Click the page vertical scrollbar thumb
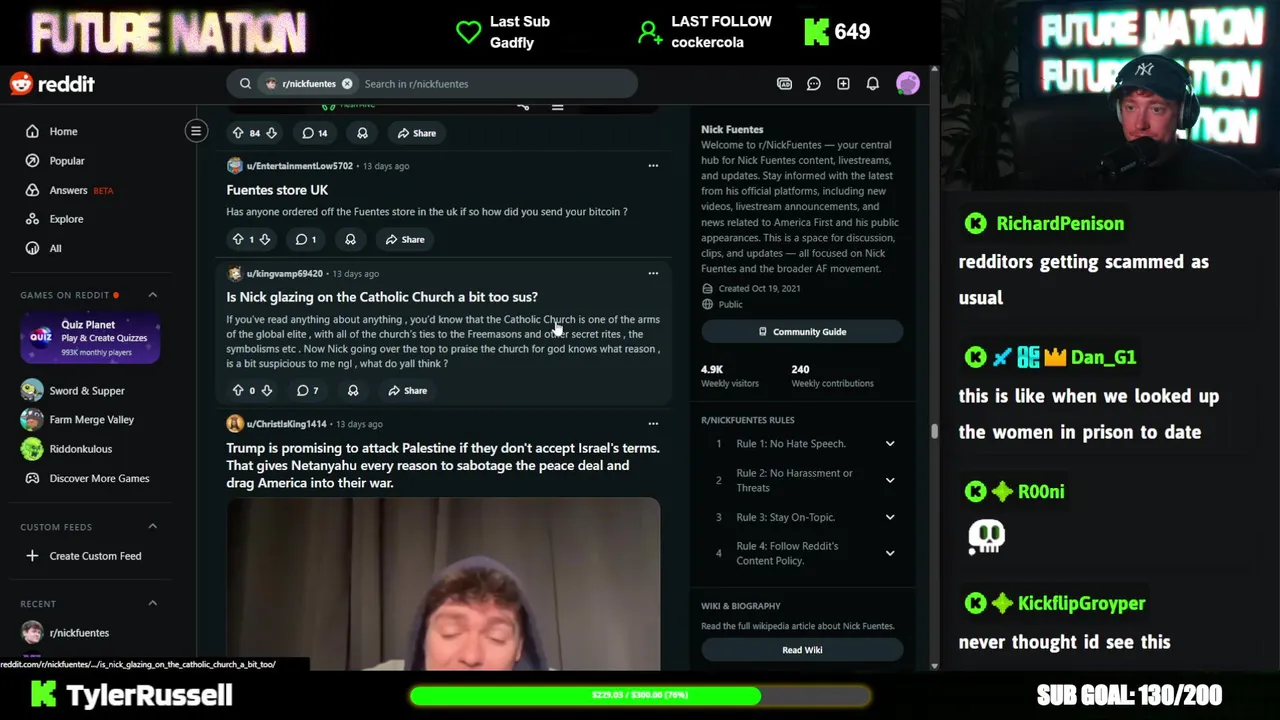The width and height of the screenshot is (1280, 720). (934, 431)
